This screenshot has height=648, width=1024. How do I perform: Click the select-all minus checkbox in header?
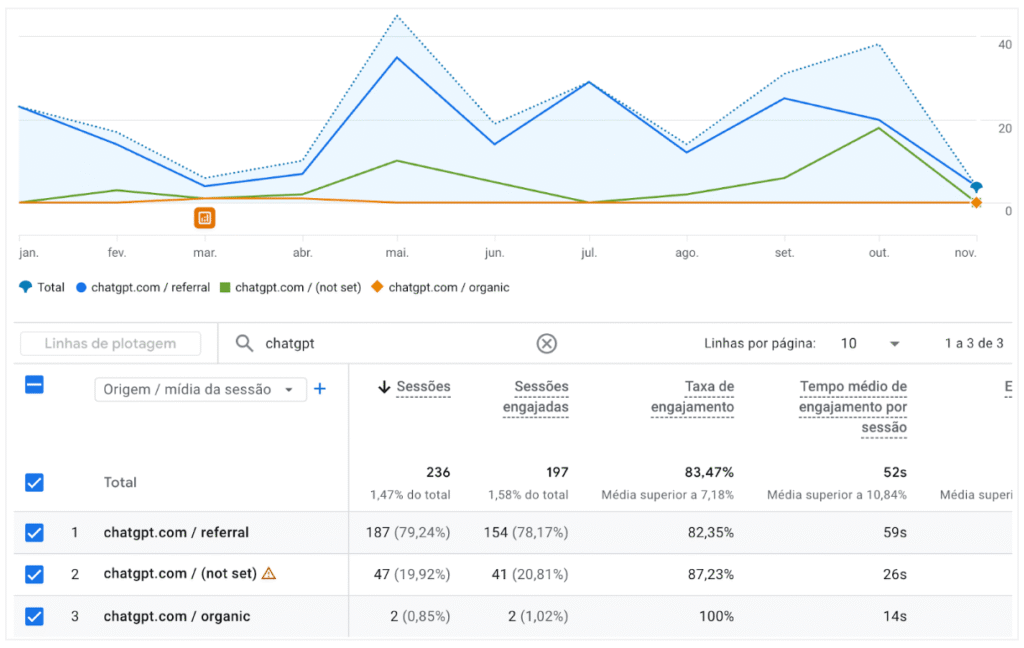point(34,385)
